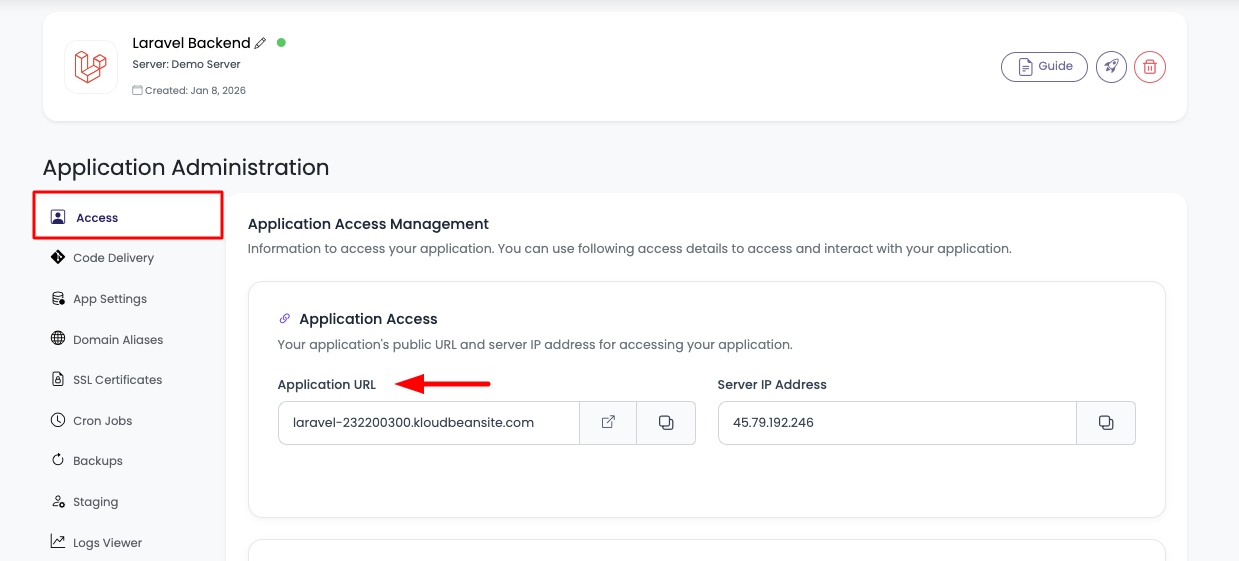Click the Backups refresh icon
Viewport: 1239px width, 561px height.
click(58, 461)
